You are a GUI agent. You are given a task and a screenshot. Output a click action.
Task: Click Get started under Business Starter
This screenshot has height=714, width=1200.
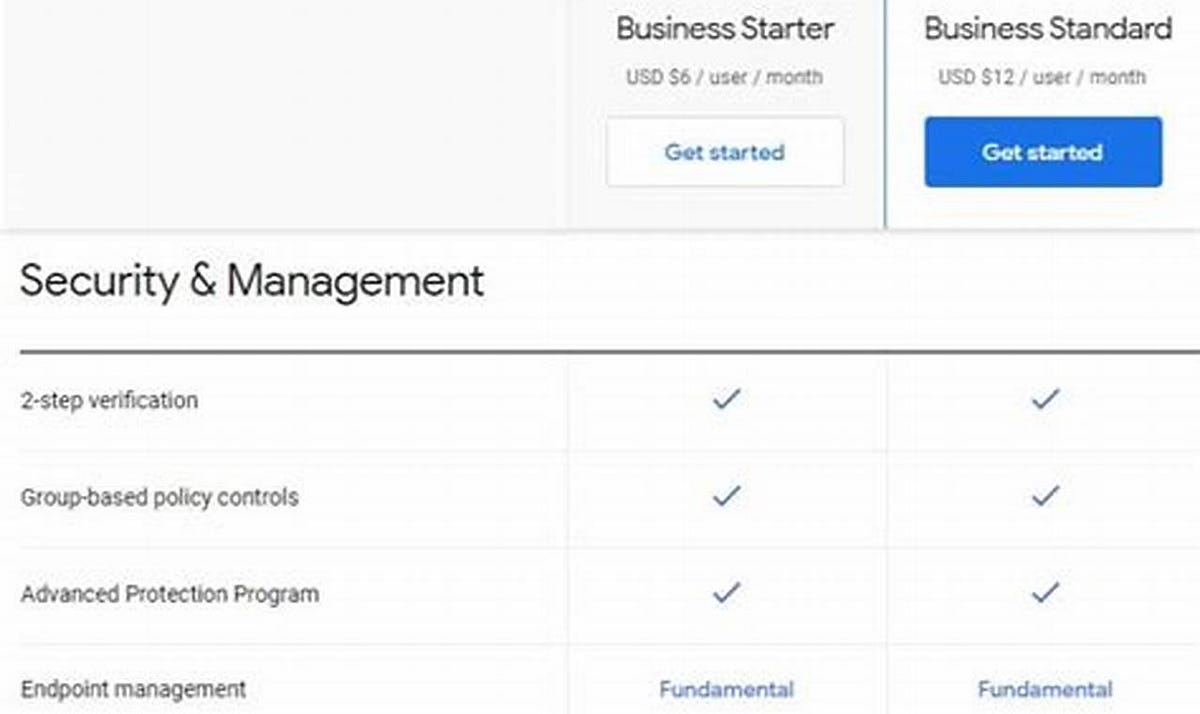click(724, 152)
